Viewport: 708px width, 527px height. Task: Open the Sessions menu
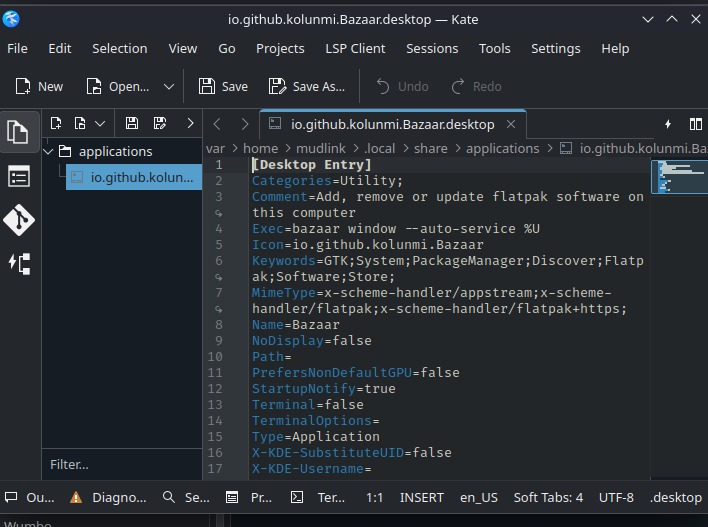pyautogui.click(x=432, y=48)
